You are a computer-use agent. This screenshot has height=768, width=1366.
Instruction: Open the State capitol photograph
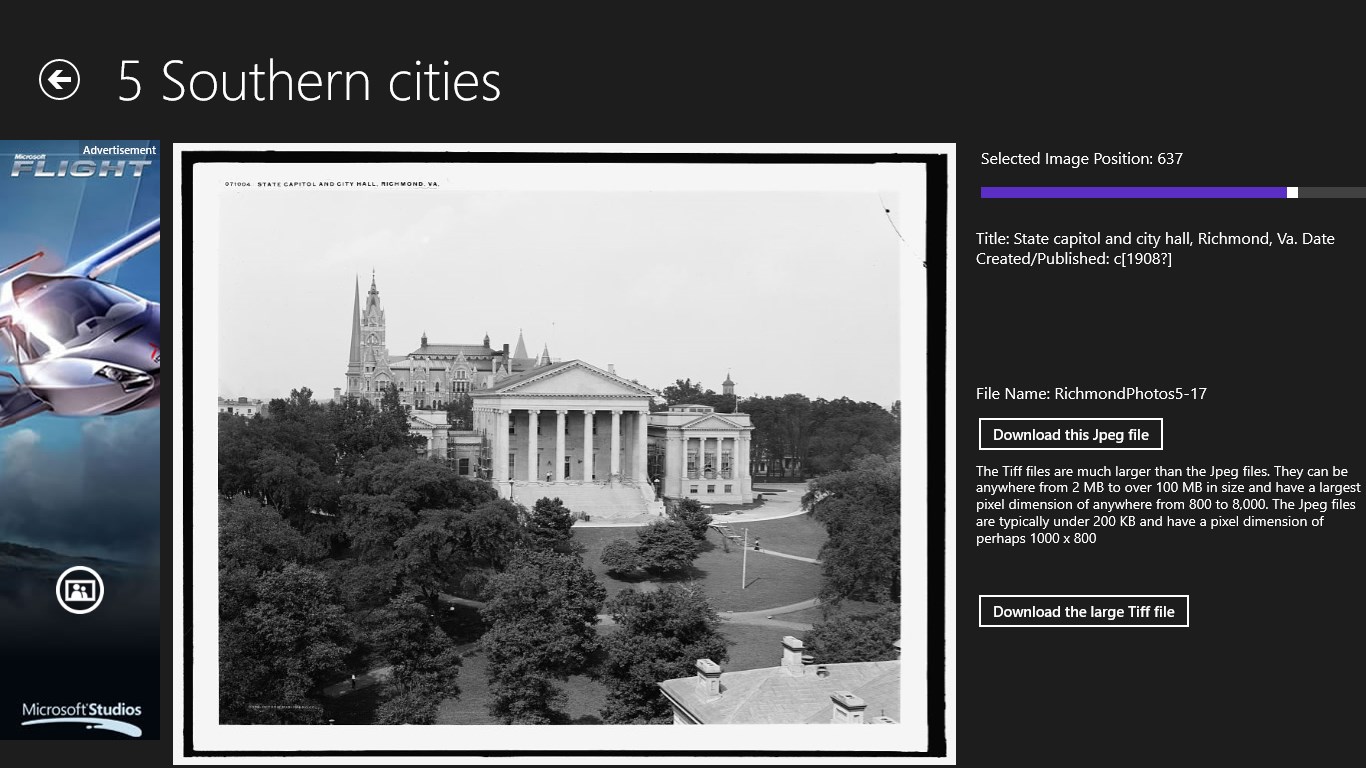coord(564,454)
